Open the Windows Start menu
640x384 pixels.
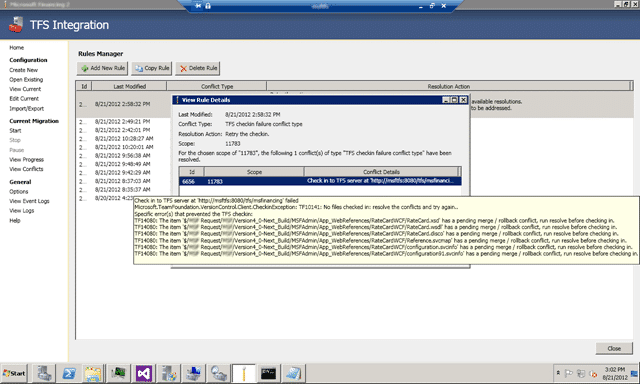(14, 373)
